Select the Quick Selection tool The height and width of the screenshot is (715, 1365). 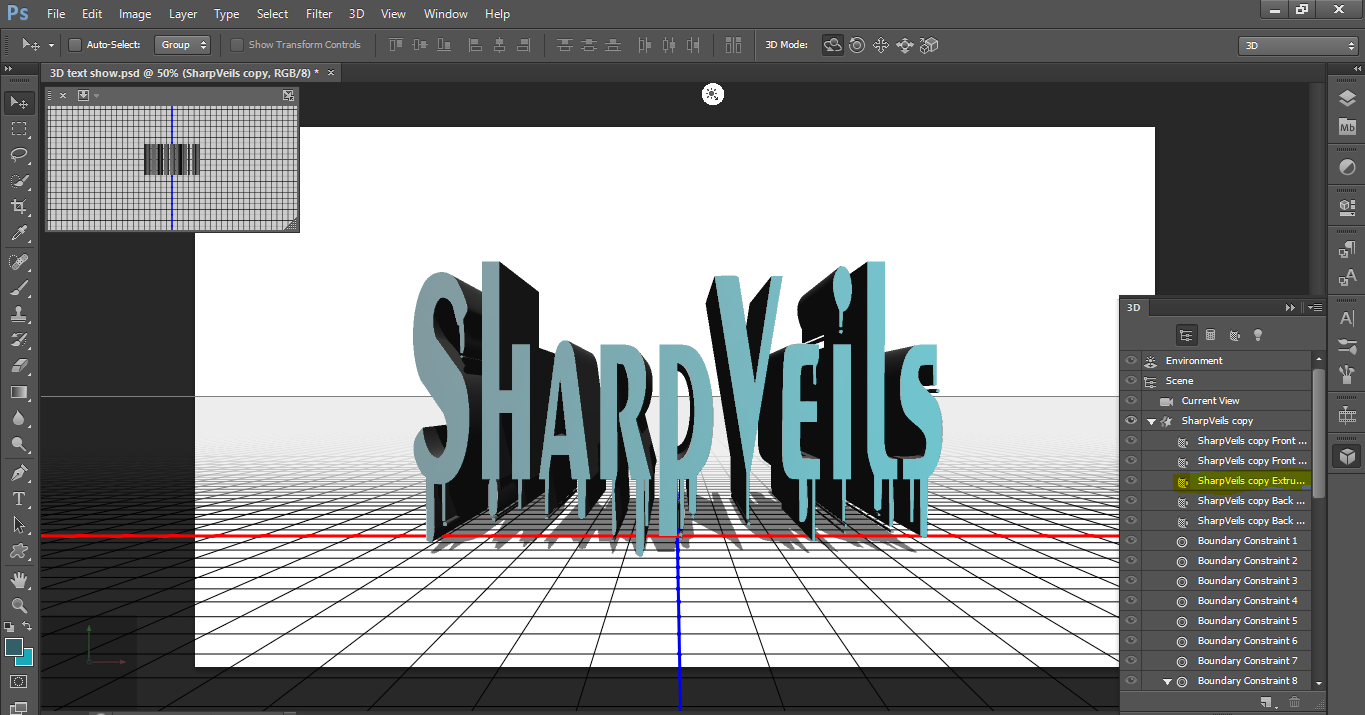point(19,181)
